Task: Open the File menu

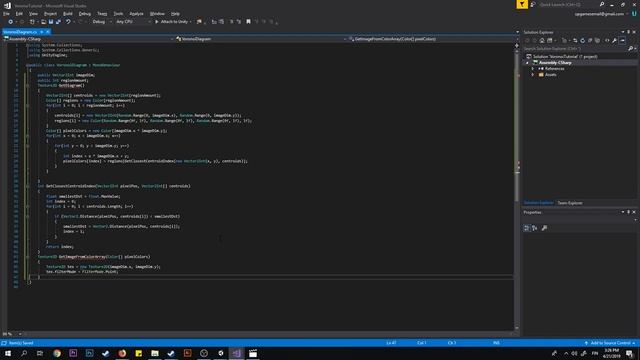Action: (6, 13)
